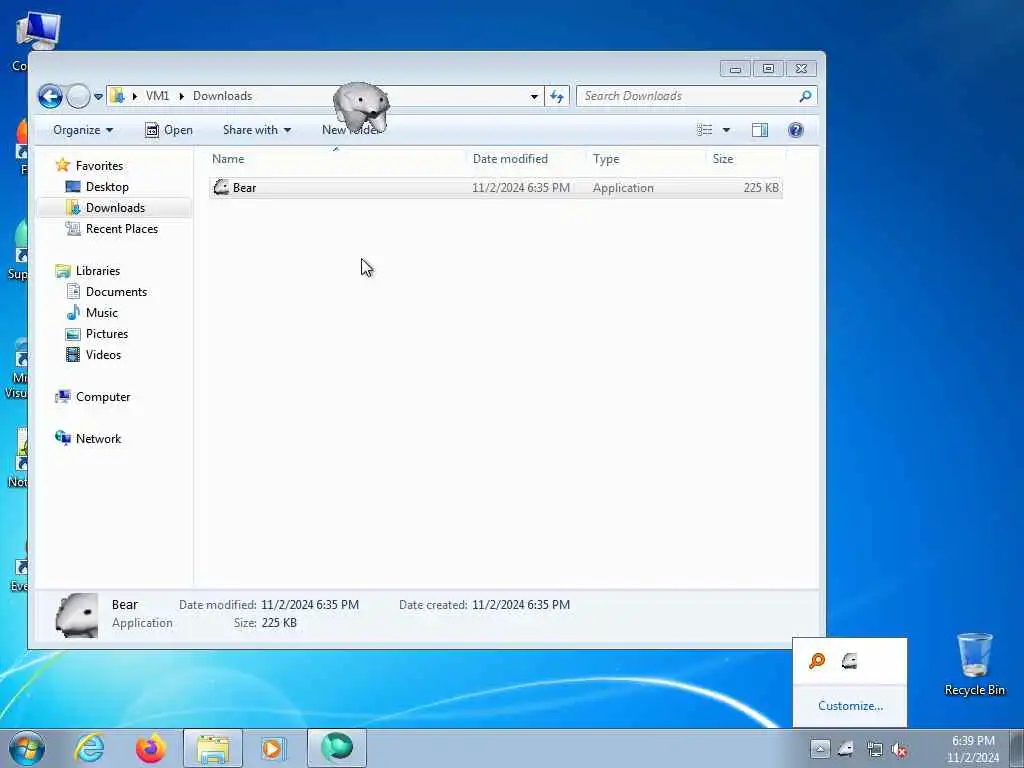Select Network in navigation pane
1024x768 pixels.
coord(99,439)
